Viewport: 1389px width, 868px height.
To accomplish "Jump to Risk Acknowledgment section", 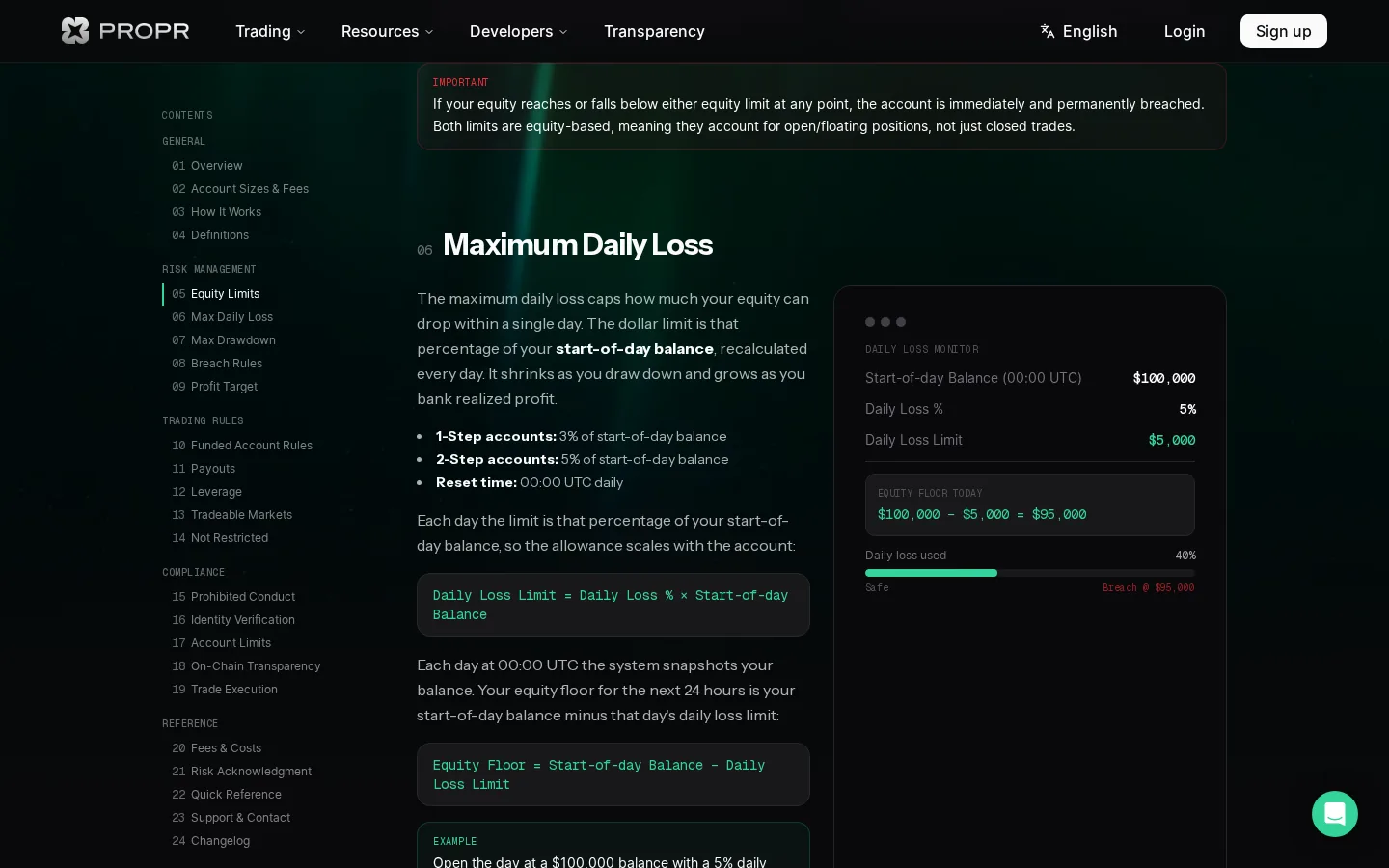I will coord(242,772).
